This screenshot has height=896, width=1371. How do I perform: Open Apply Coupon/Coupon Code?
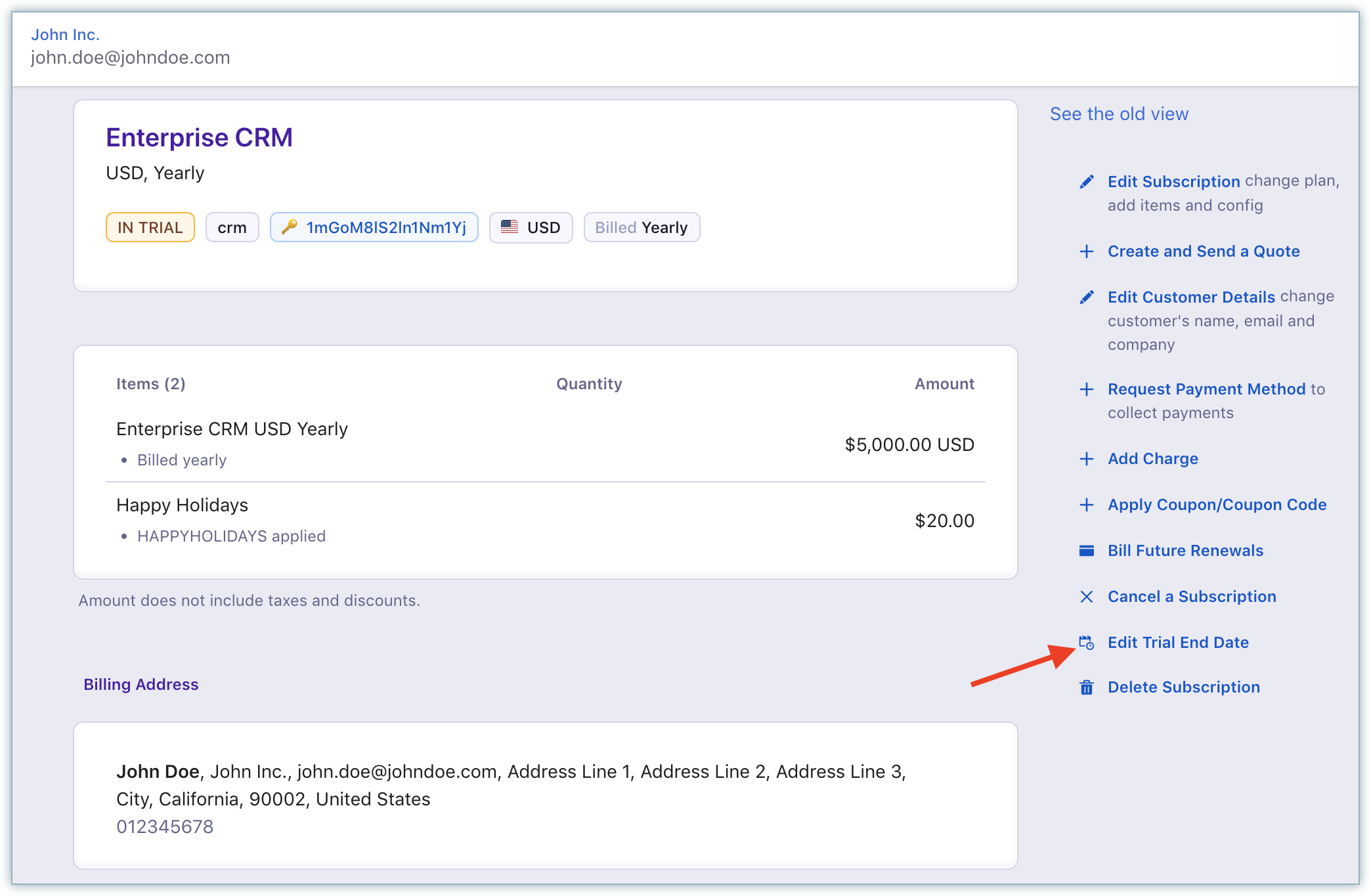point(1217,505)
